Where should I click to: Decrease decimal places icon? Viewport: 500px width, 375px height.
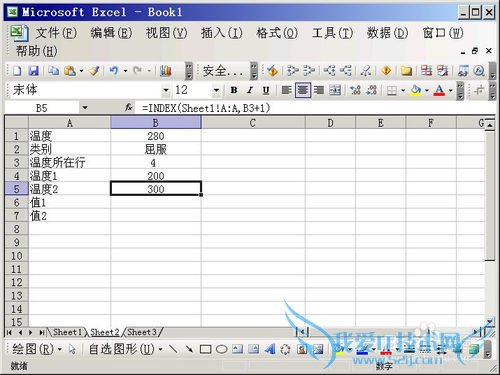(371, 90)
